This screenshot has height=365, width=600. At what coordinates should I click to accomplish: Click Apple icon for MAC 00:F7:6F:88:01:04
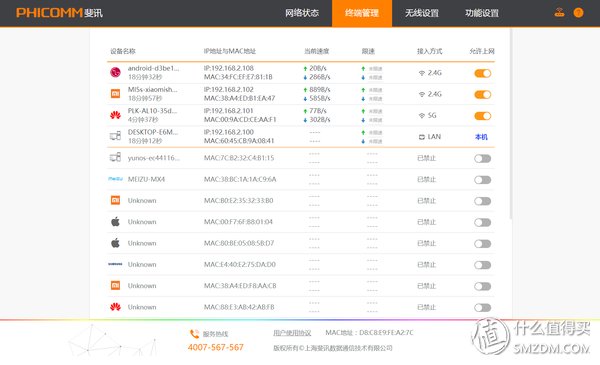click(115, 222)
